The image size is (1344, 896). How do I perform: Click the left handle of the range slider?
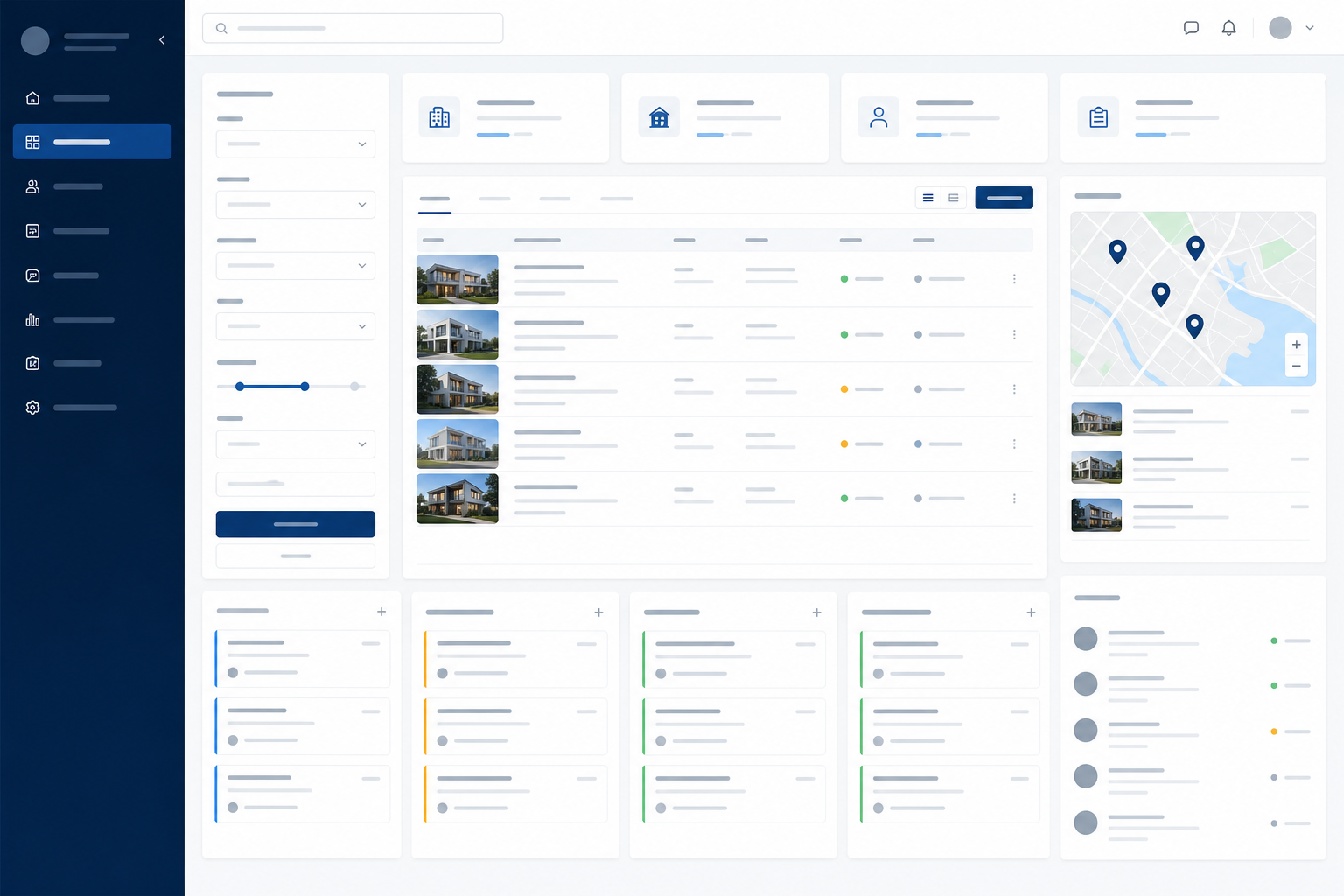pos(240,386)
